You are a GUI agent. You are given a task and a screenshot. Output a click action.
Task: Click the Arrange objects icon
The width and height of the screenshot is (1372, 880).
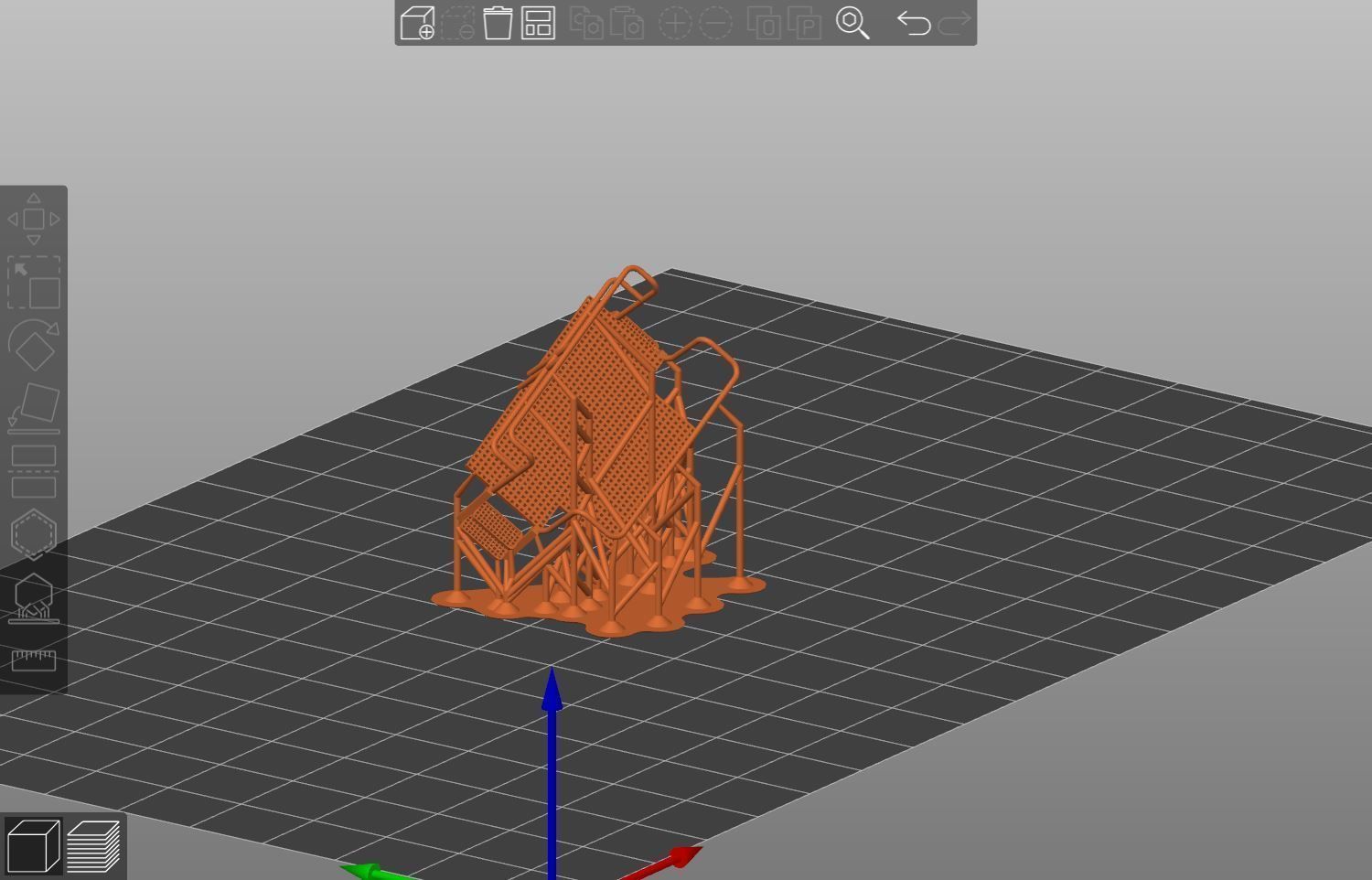coord(538,23)
